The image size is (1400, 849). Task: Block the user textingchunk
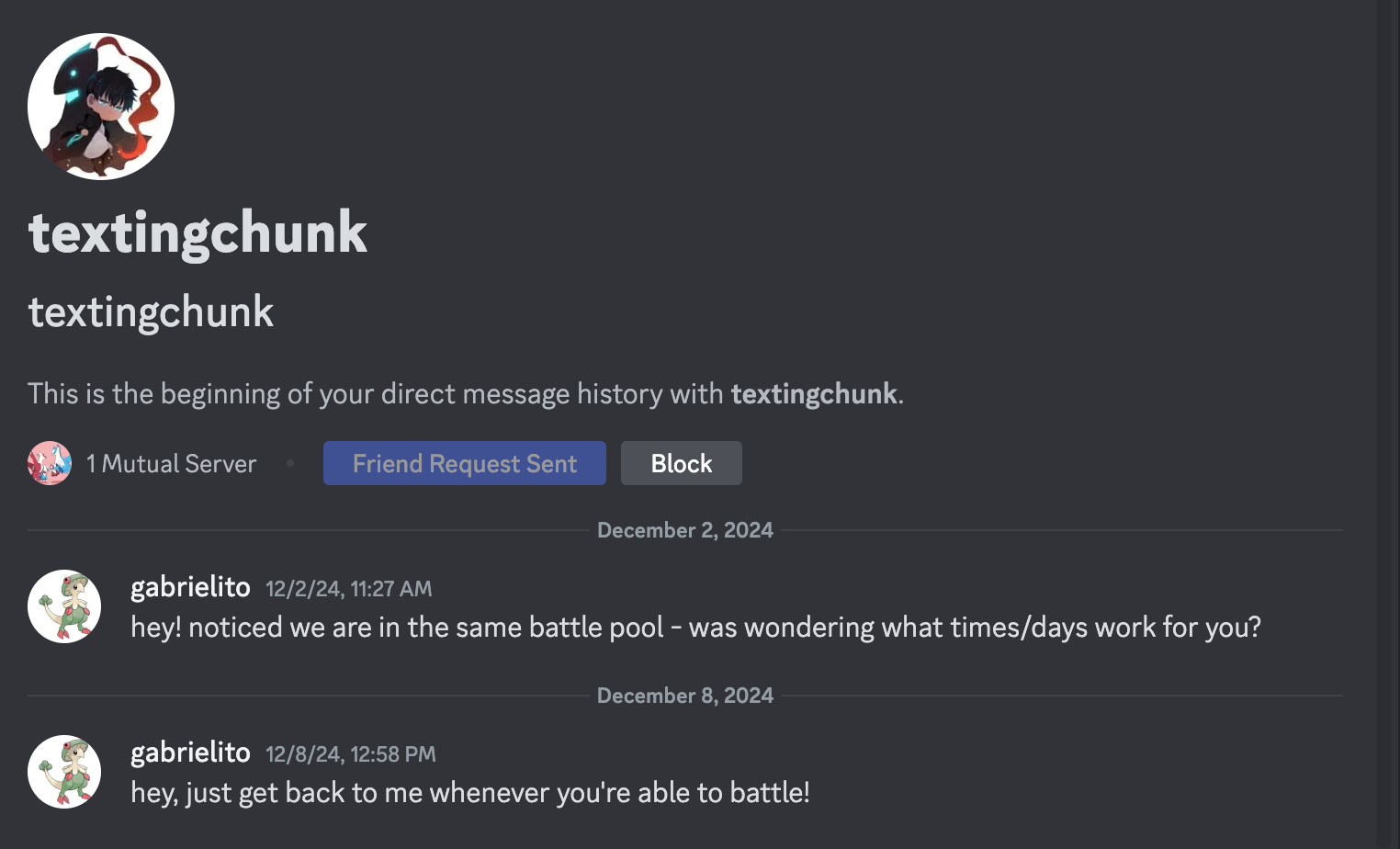coord(681,463)
